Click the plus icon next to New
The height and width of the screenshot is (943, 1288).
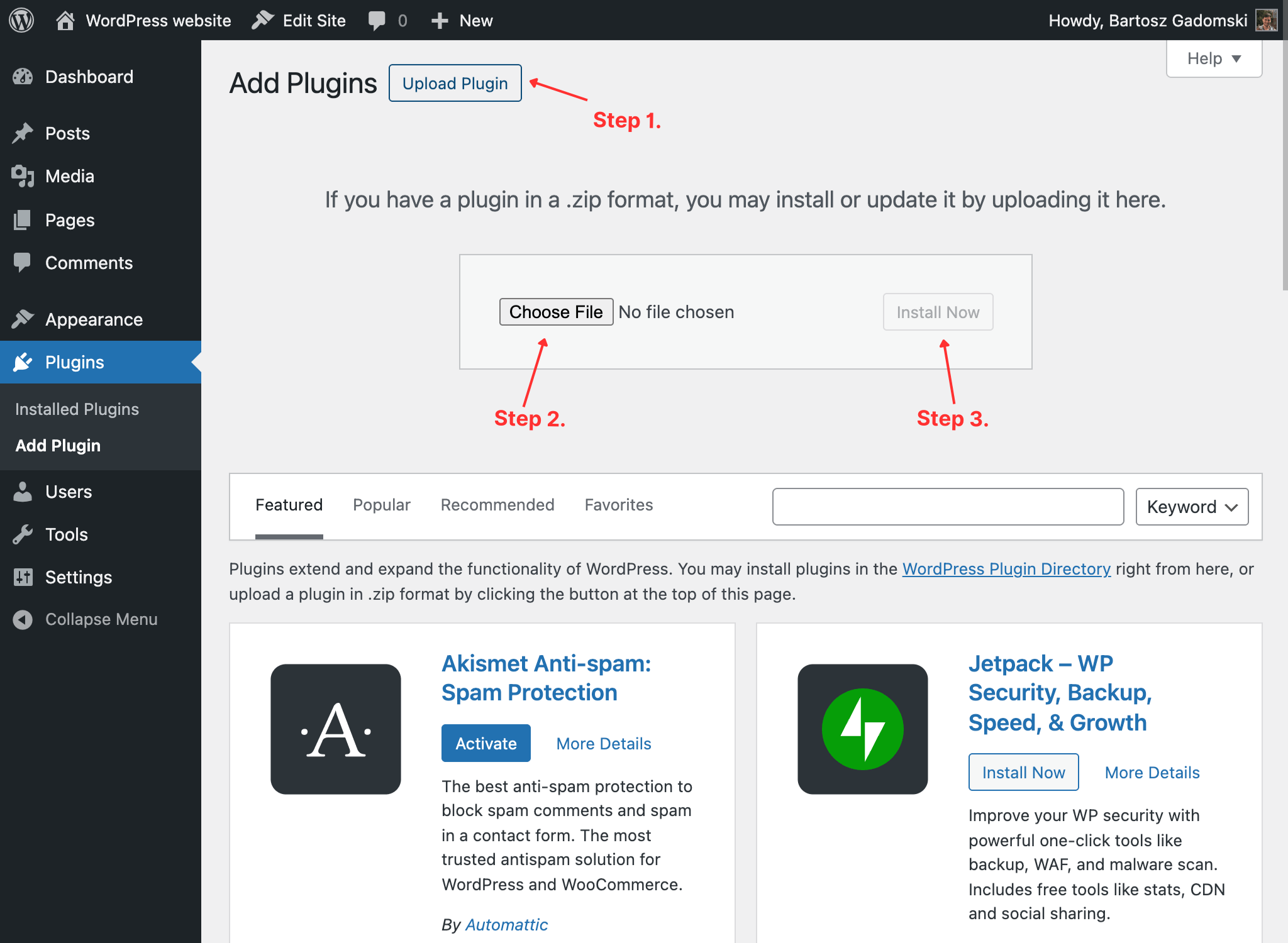tap(440, 21)
